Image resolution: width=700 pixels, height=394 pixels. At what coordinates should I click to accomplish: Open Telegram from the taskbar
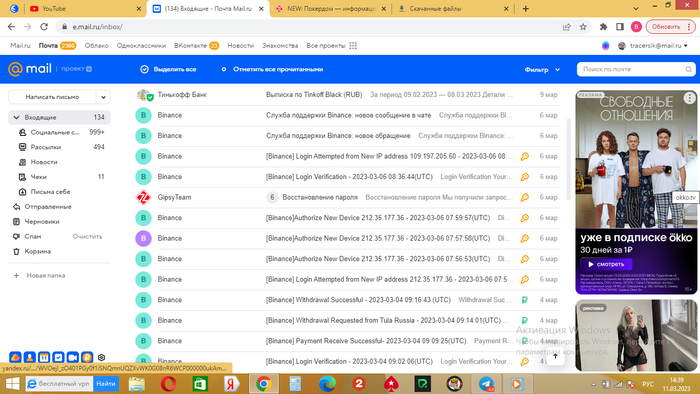[486, 384]
